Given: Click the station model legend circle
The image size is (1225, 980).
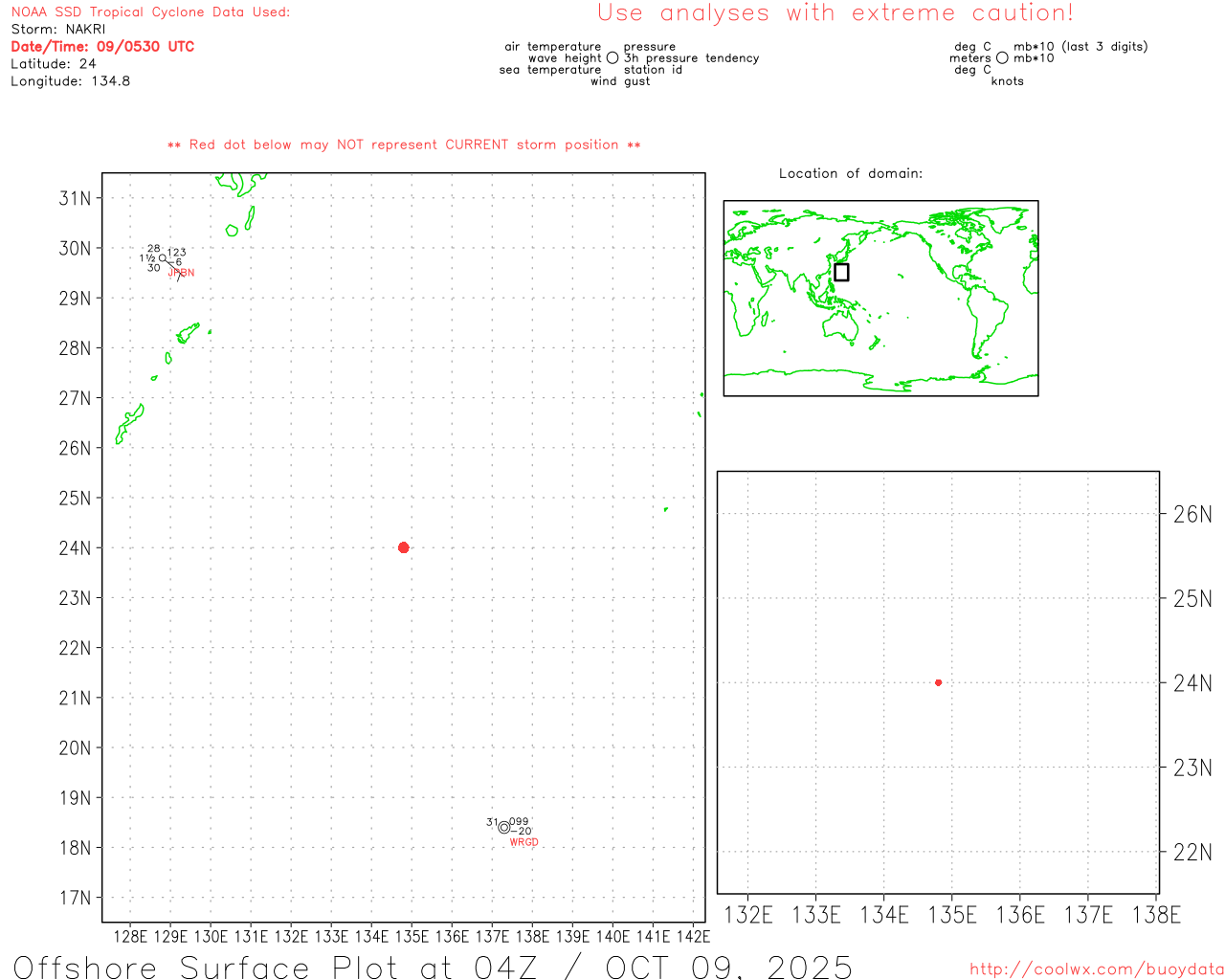Looking at the screenshot, I should pyautogui.click(x=612, y=58).
